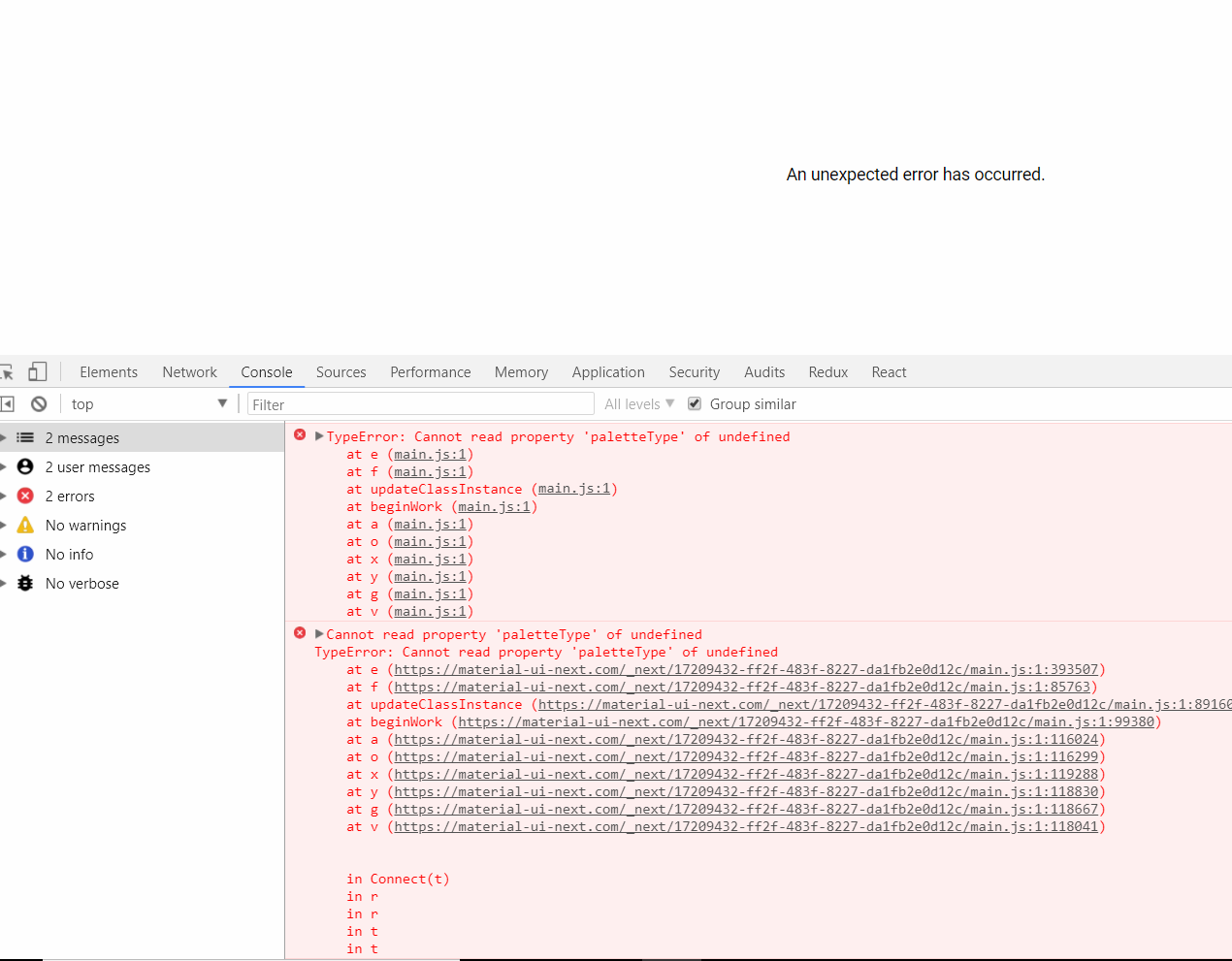
Task: Open the top context dropdown
Action: tap(149, 404)
